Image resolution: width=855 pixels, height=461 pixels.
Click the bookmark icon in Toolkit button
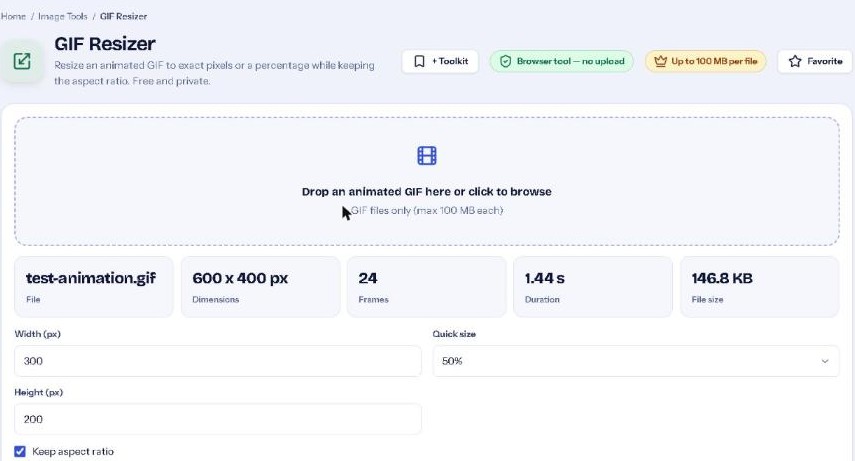tap(419, 61)
